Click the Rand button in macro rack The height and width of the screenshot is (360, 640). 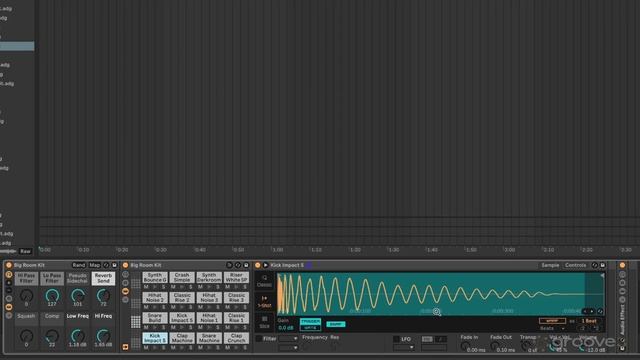(x=79, y=265)
